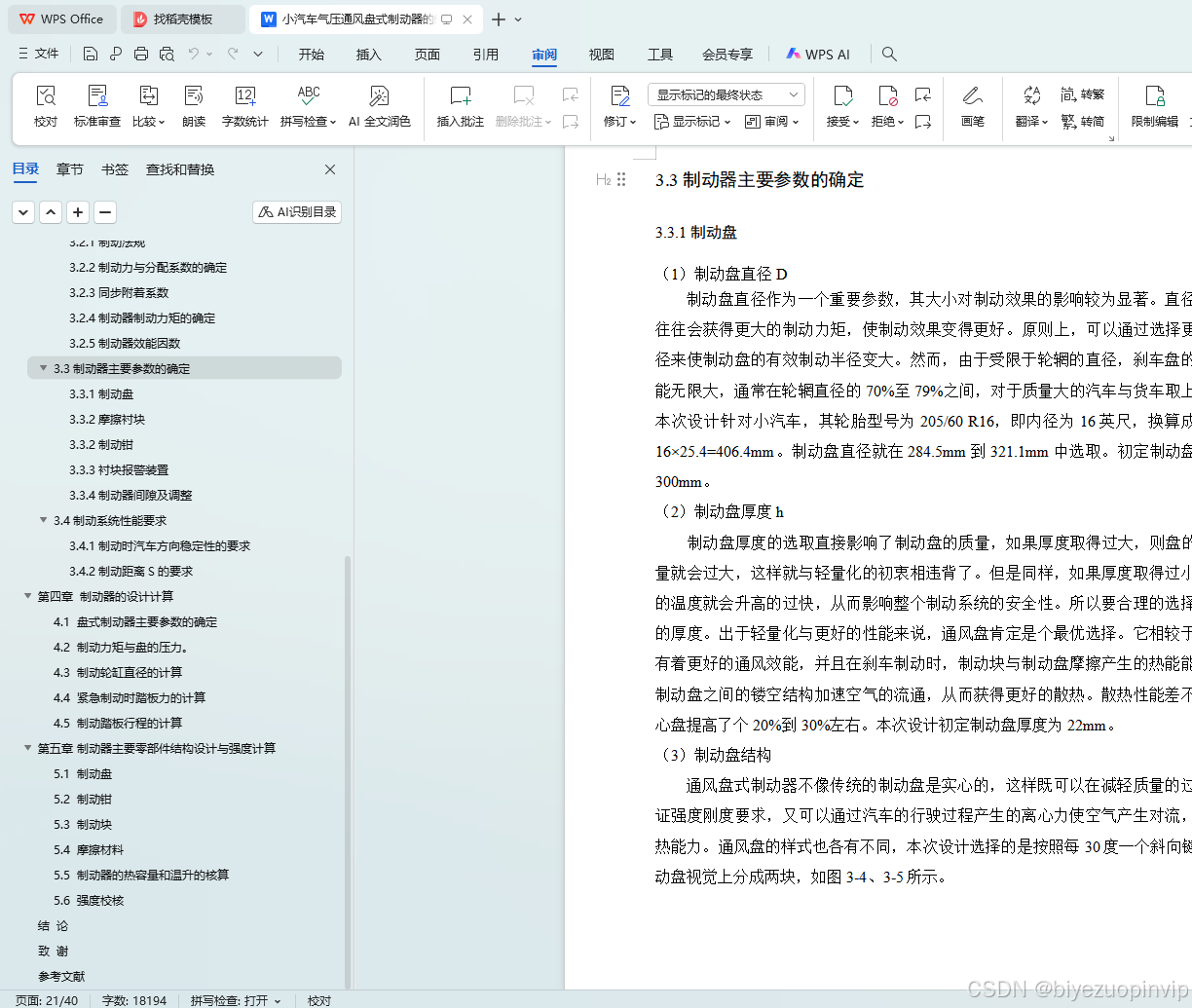
Task: Collapse the 第四章 制动器的设计计算 node
Action: click(27, 596)
